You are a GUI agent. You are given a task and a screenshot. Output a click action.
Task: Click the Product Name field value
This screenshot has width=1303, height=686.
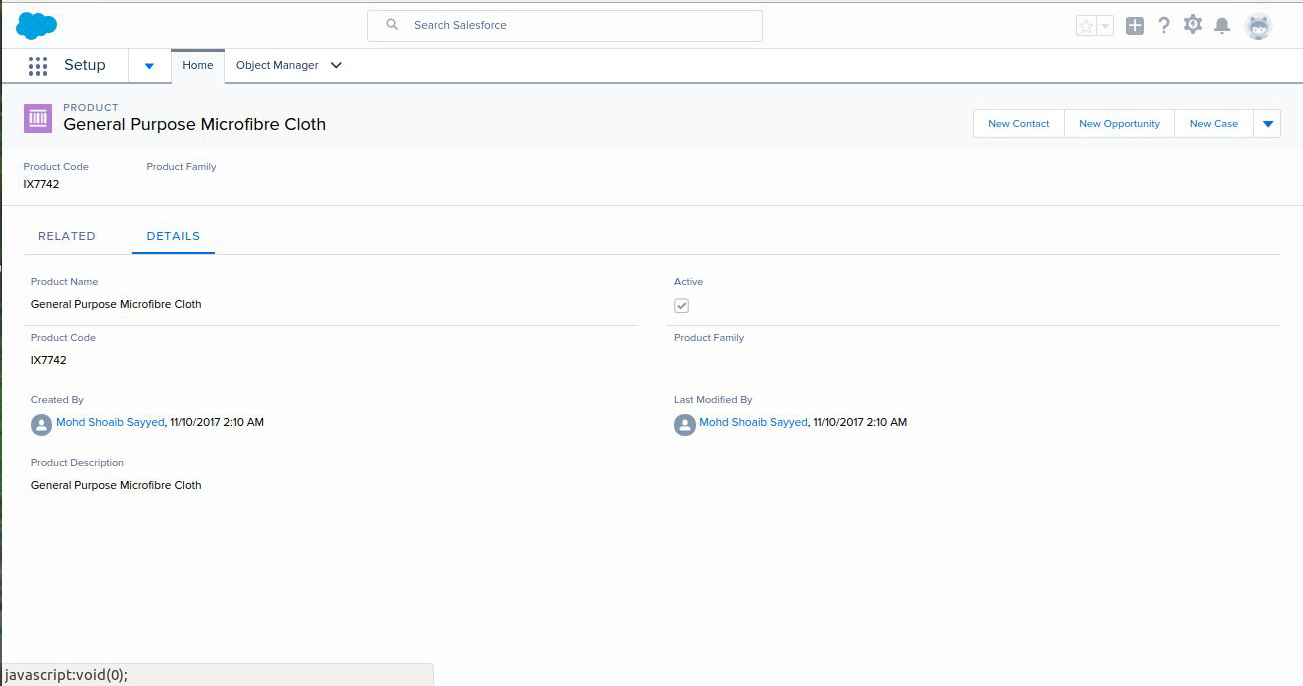[x=116, y=304]
